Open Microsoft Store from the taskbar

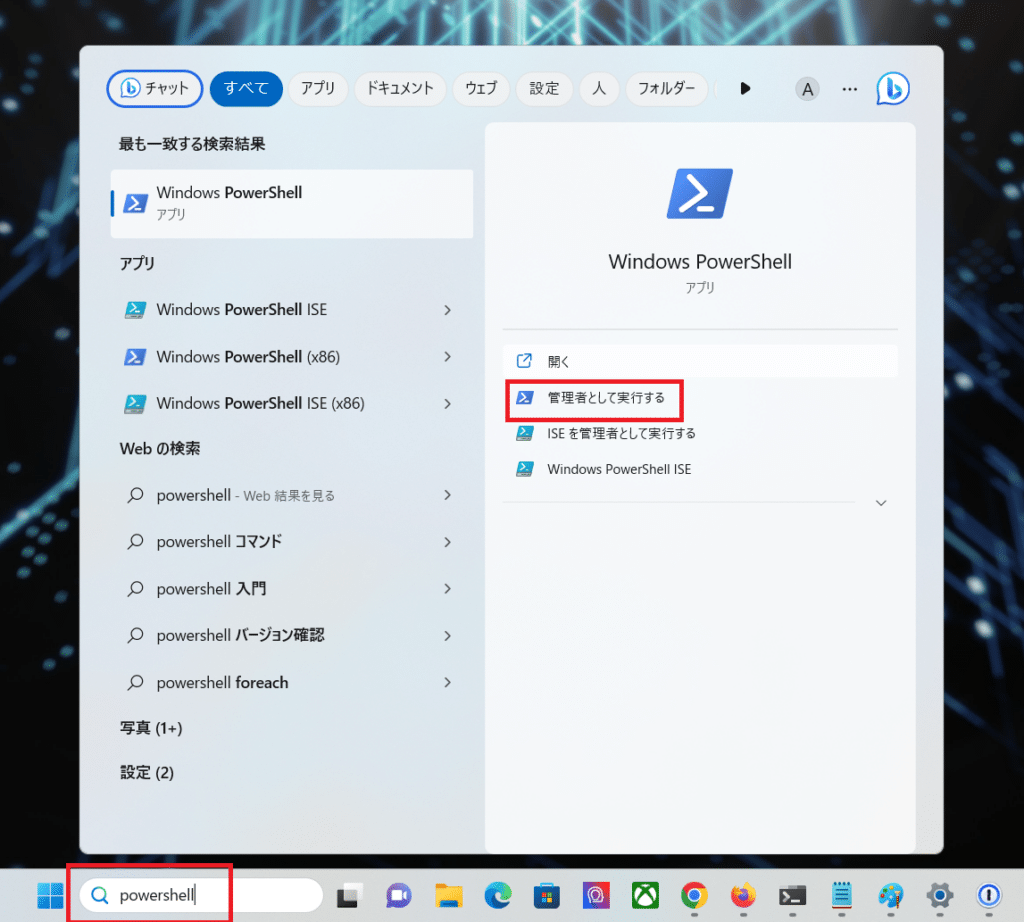coord(547,895)
